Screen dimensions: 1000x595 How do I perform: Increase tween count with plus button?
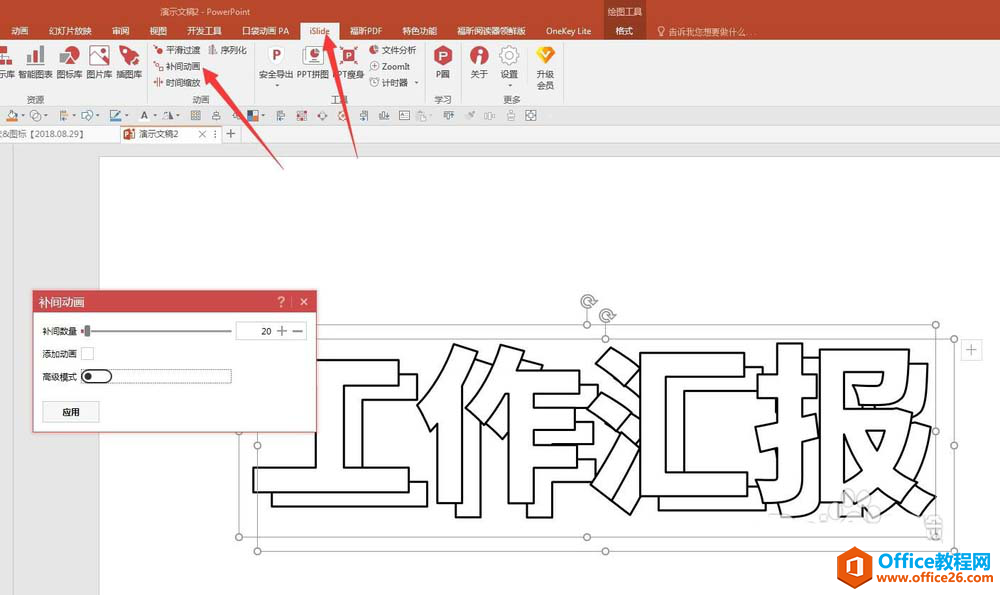[282, 331]
